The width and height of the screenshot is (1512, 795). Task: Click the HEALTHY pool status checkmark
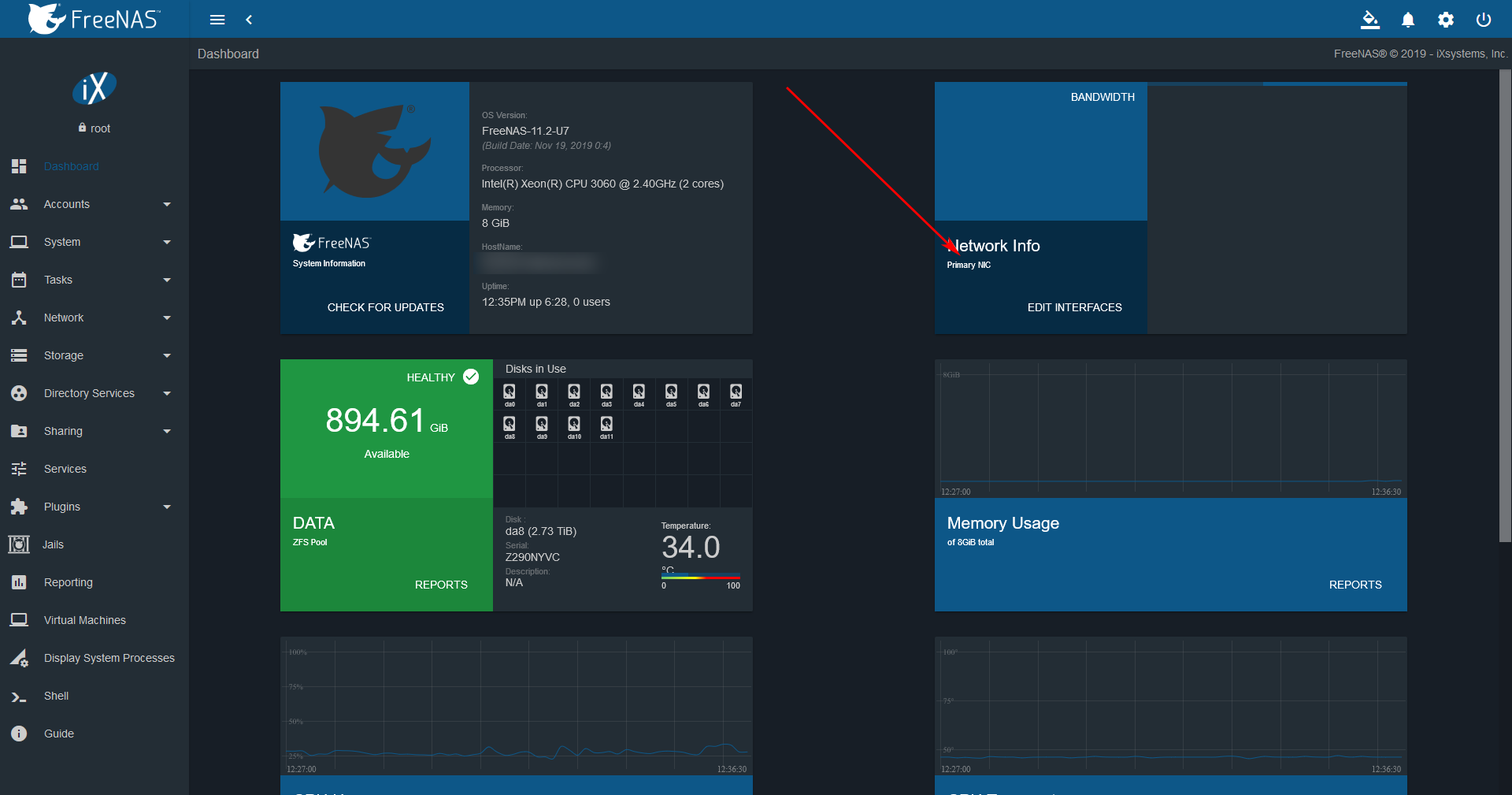tap(471, 377)
